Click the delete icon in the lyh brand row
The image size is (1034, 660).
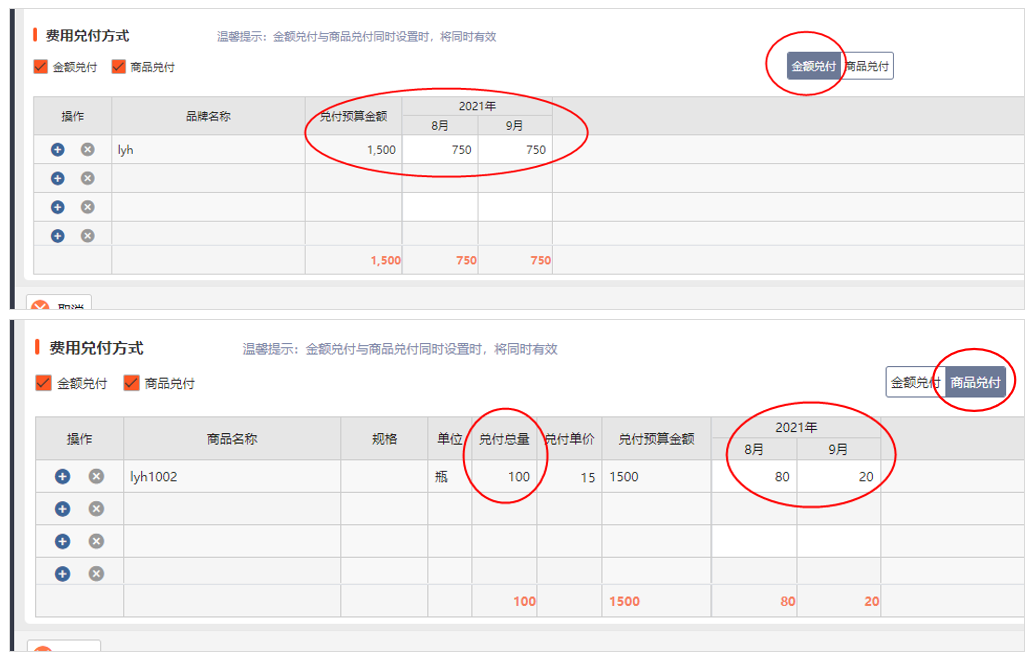point(87,150)
